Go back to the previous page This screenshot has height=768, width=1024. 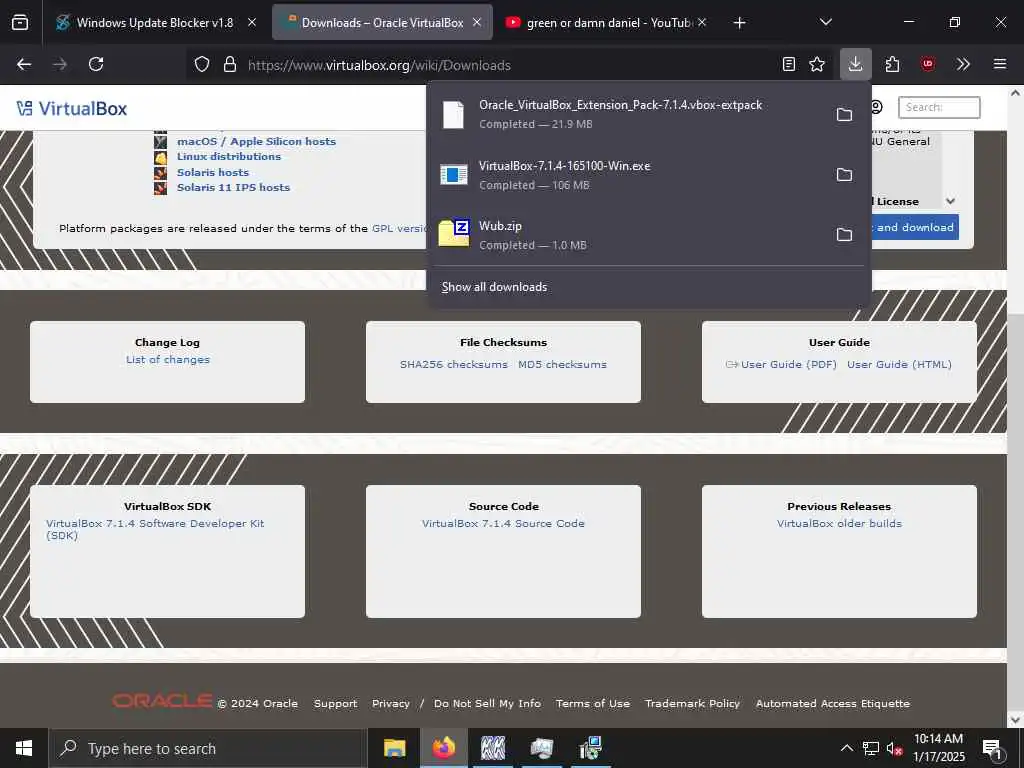click(x=24, y=65)
